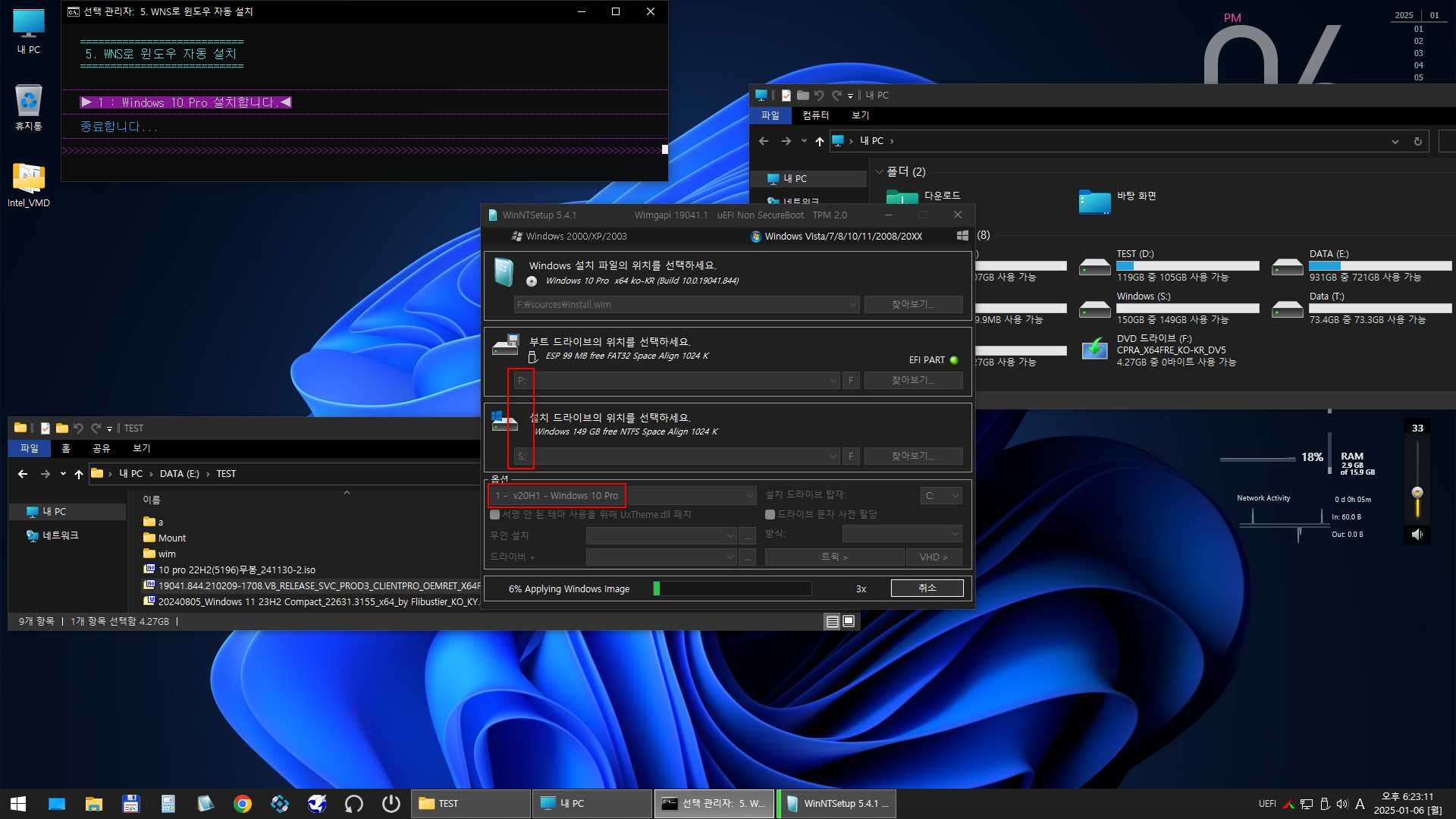Click the network icon in system tray
Image resolution: width=1456 pixels, height=819 pixels.
tap(1307, 804)
